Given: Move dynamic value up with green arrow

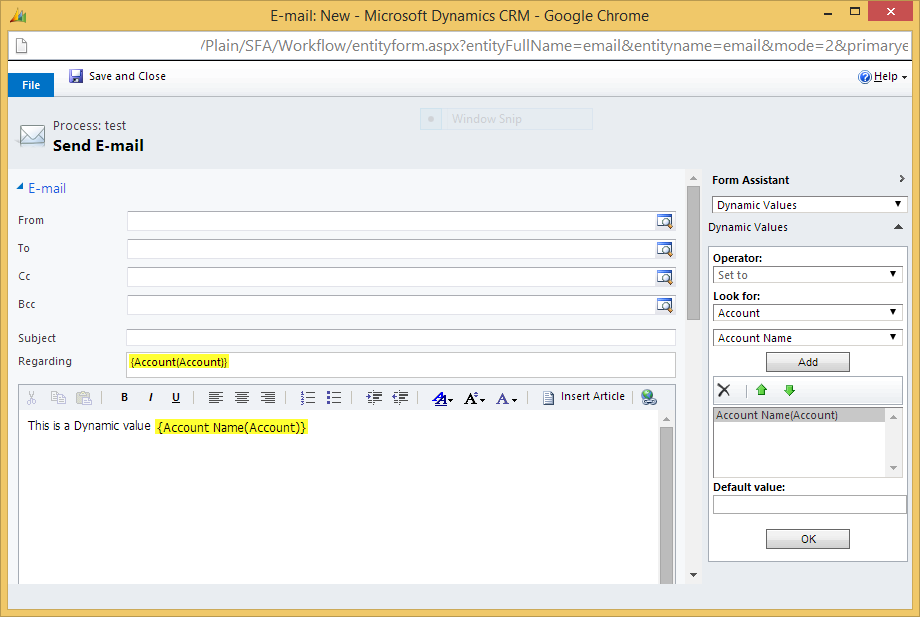Looking at the screenshot, I should pyautogui.click(x=761, y=390).
